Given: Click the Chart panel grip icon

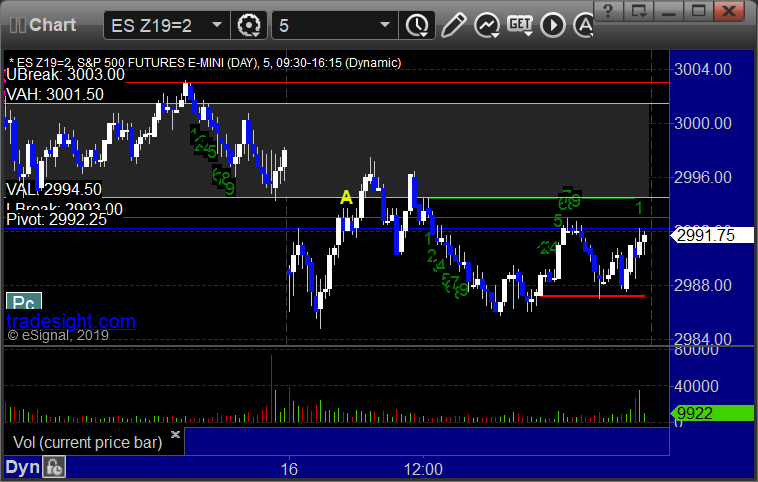Looking at the screenshot, I should [17, 25].
